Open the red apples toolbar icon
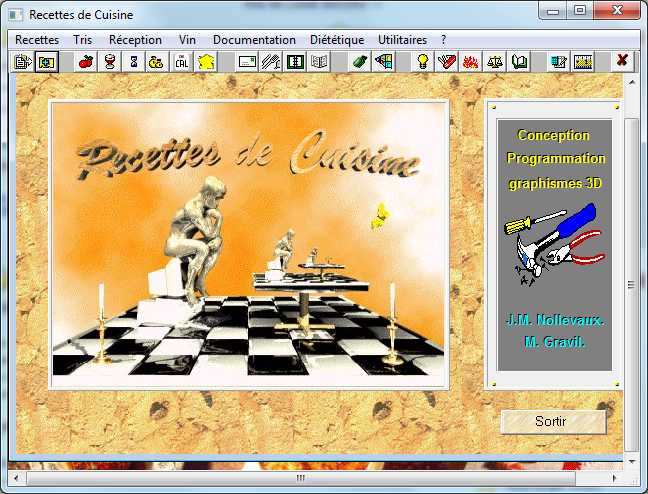 click(86, 62)
